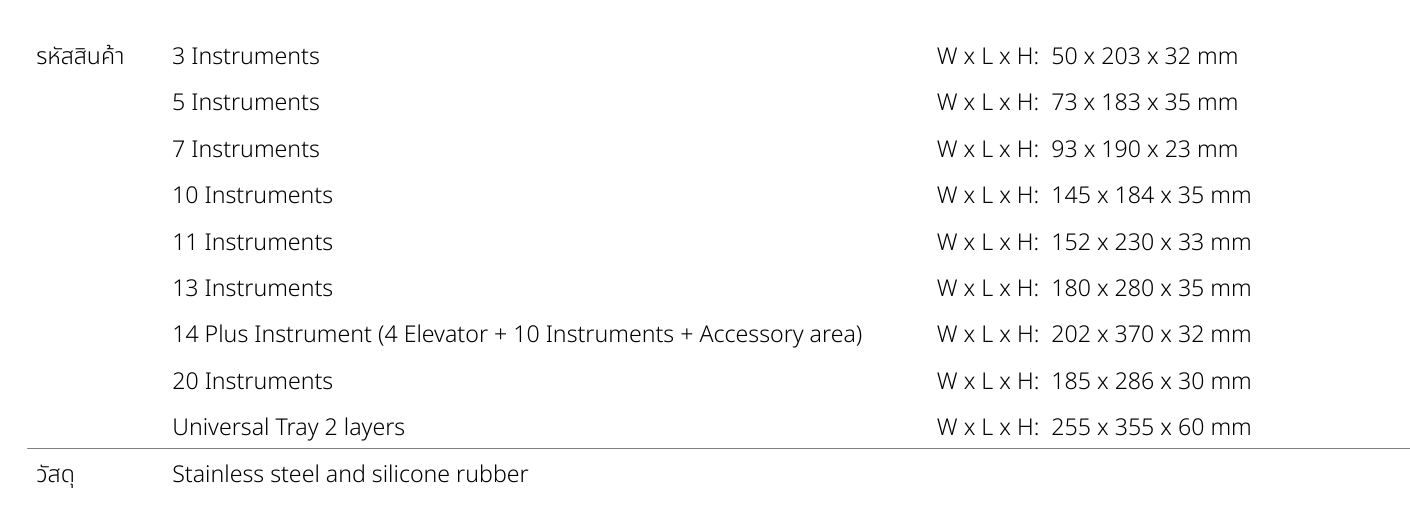Screen dimensions: 1410x530
Task: Select the '13 Instruments' row label
Action: 252,288
